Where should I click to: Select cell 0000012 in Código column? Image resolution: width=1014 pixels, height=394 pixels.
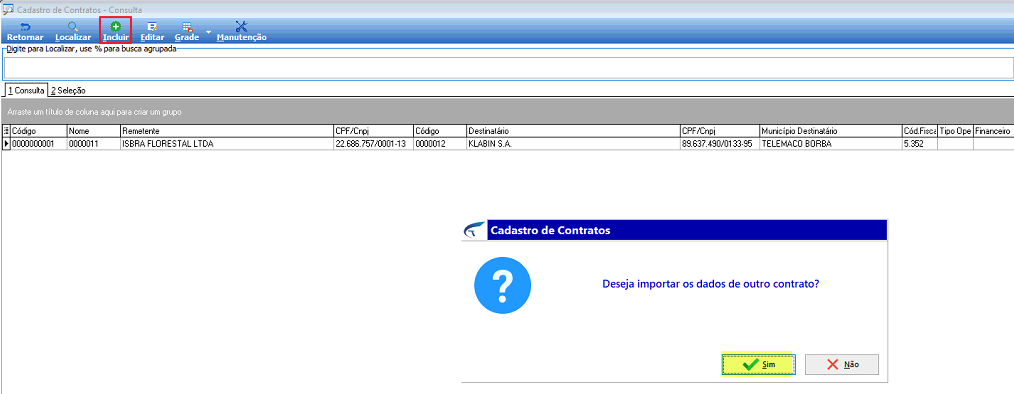click(x=439, y=143)
